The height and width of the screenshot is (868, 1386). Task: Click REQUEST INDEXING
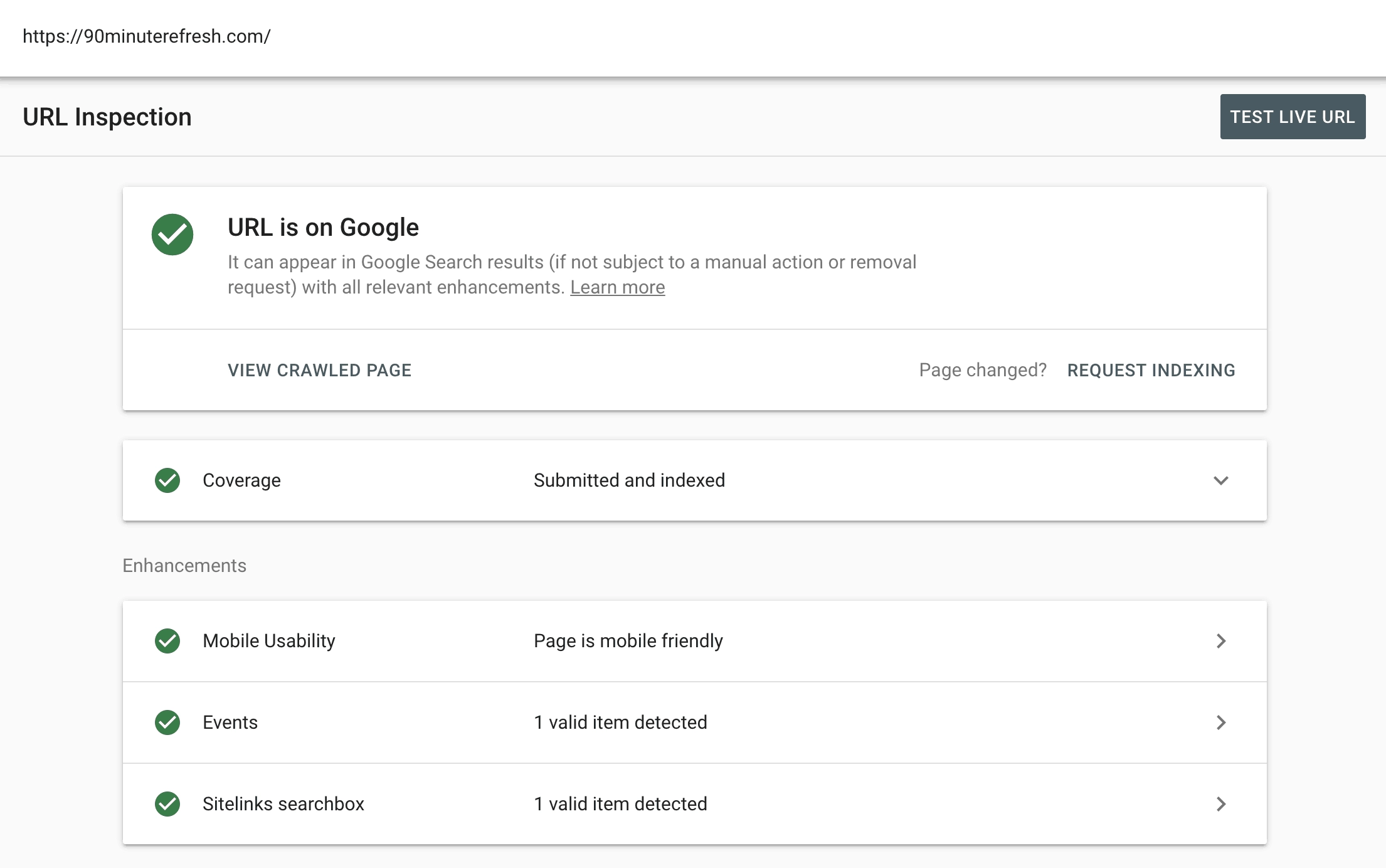point(1151,370)
